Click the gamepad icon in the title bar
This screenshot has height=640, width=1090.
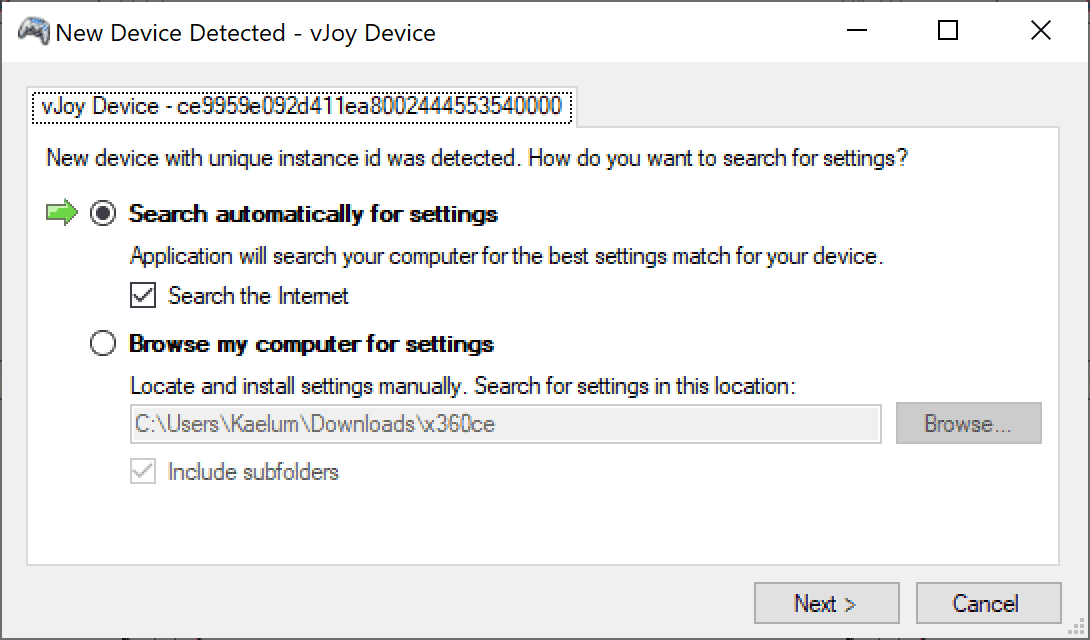pos(31,31)
